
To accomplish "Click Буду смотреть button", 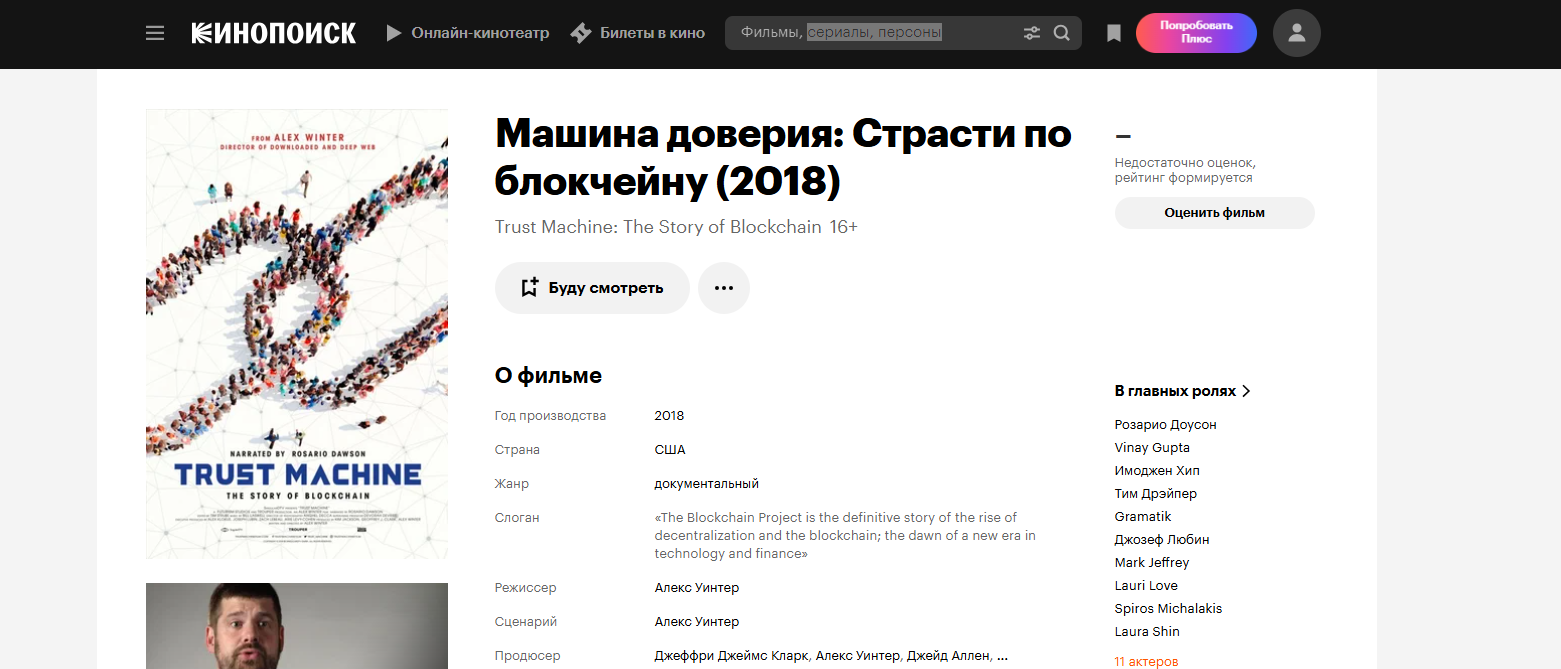I will point(592,288).
